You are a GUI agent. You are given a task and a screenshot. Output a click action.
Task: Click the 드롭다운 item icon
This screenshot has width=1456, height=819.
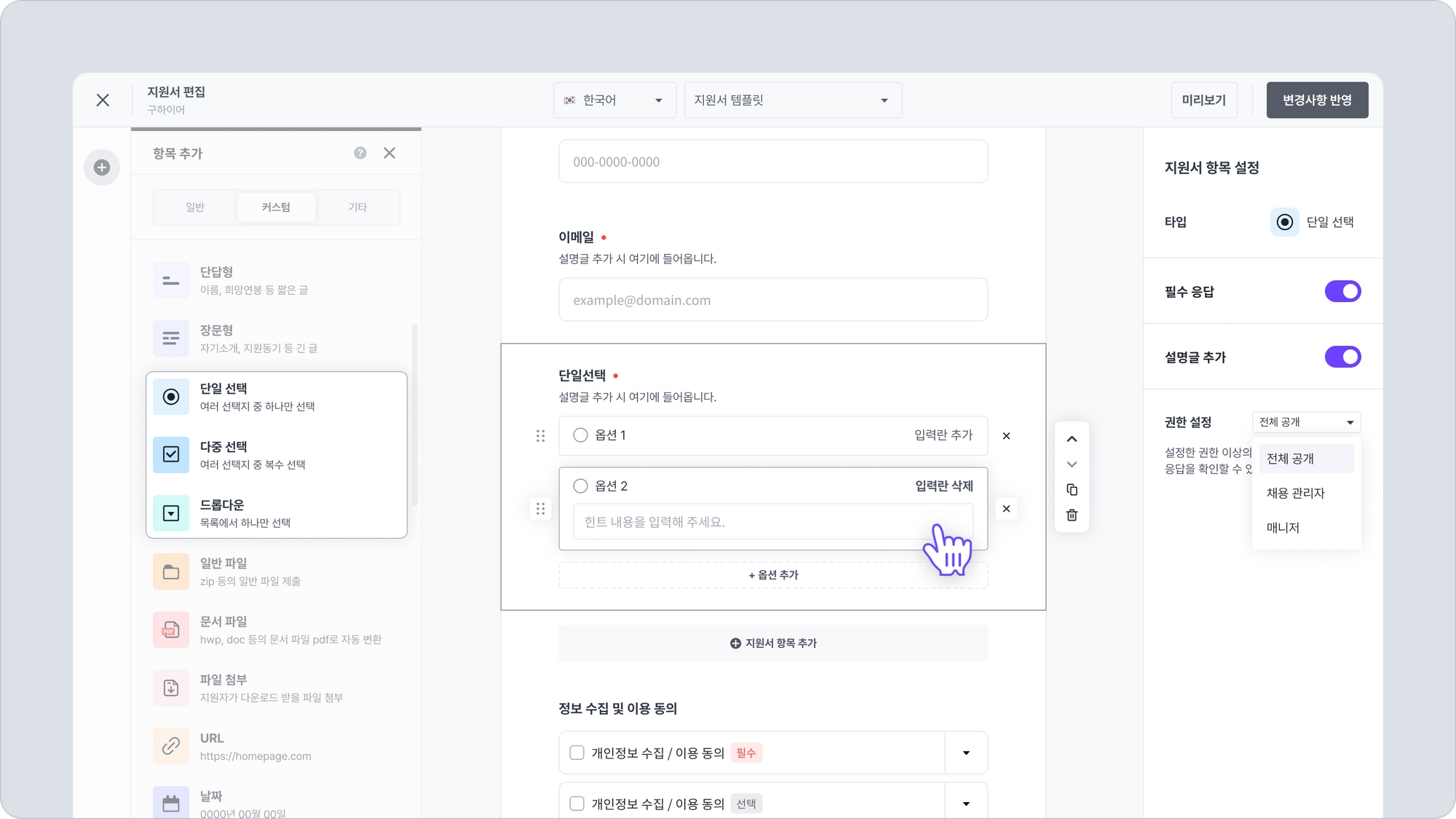pos(171,513)
